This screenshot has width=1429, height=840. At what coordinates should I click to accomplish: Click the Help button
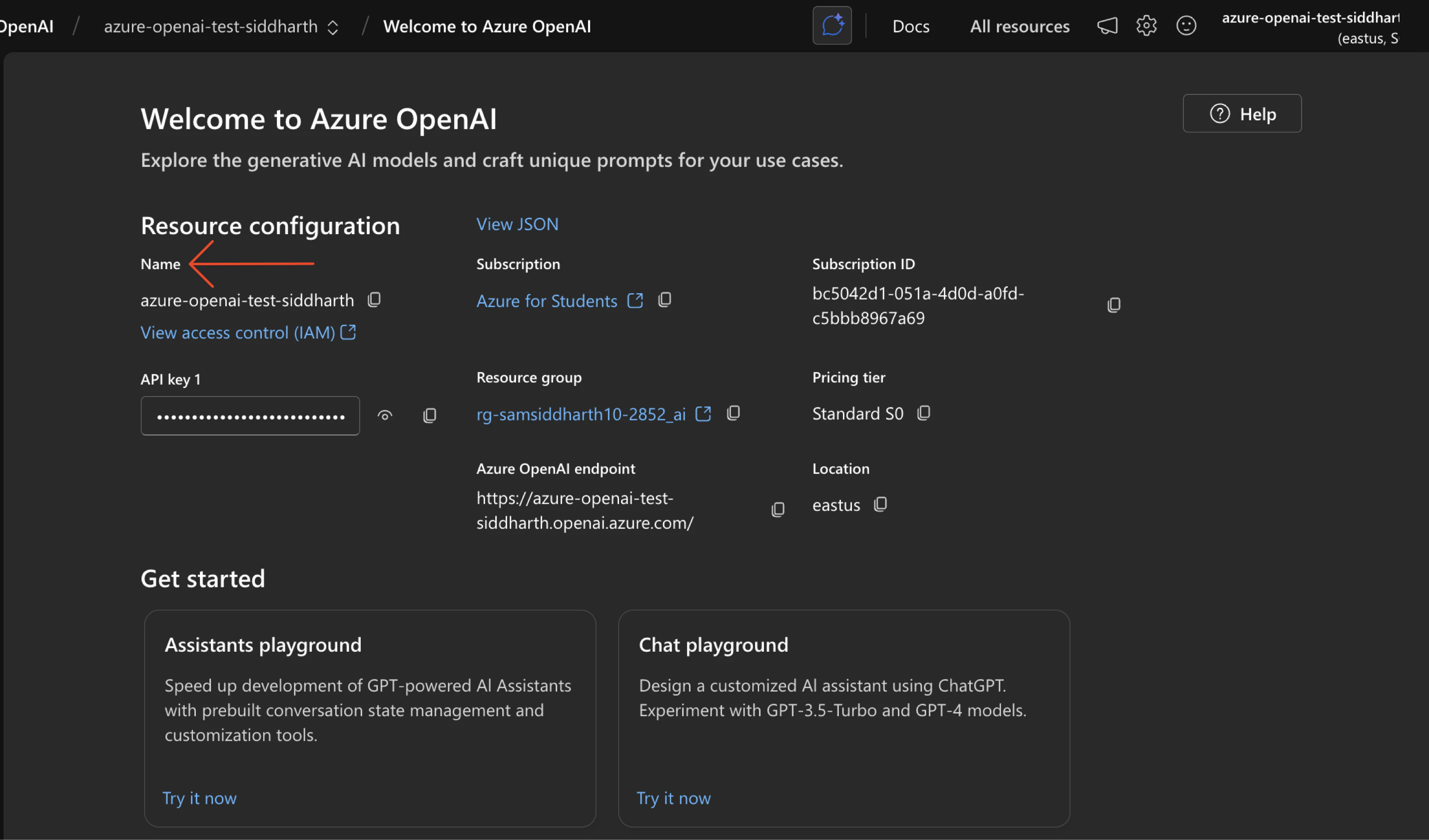[x=1242, y=113]
